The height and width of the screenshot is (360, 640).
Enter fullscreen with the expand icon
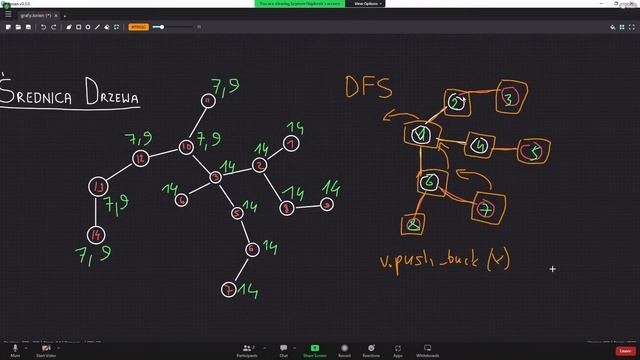click(x=632, y=27)
